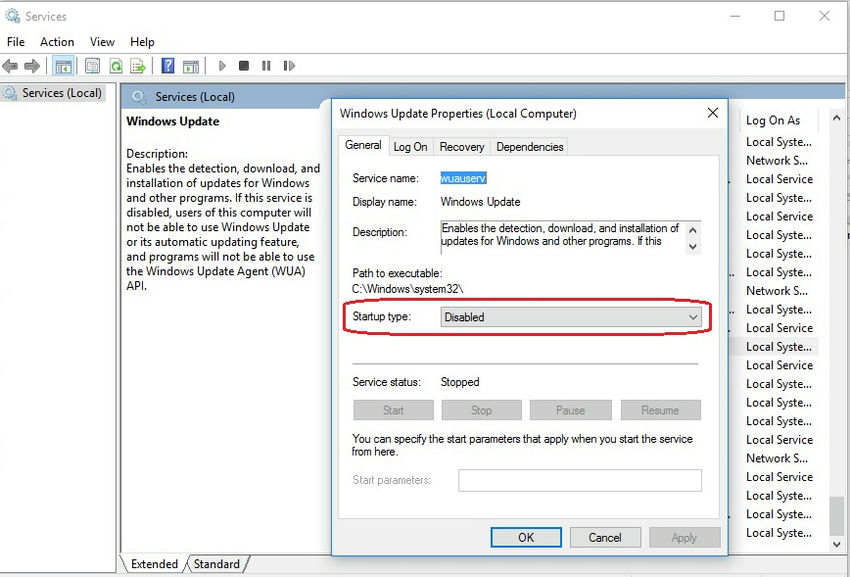Confirm with the OK button

coord(526,537)
